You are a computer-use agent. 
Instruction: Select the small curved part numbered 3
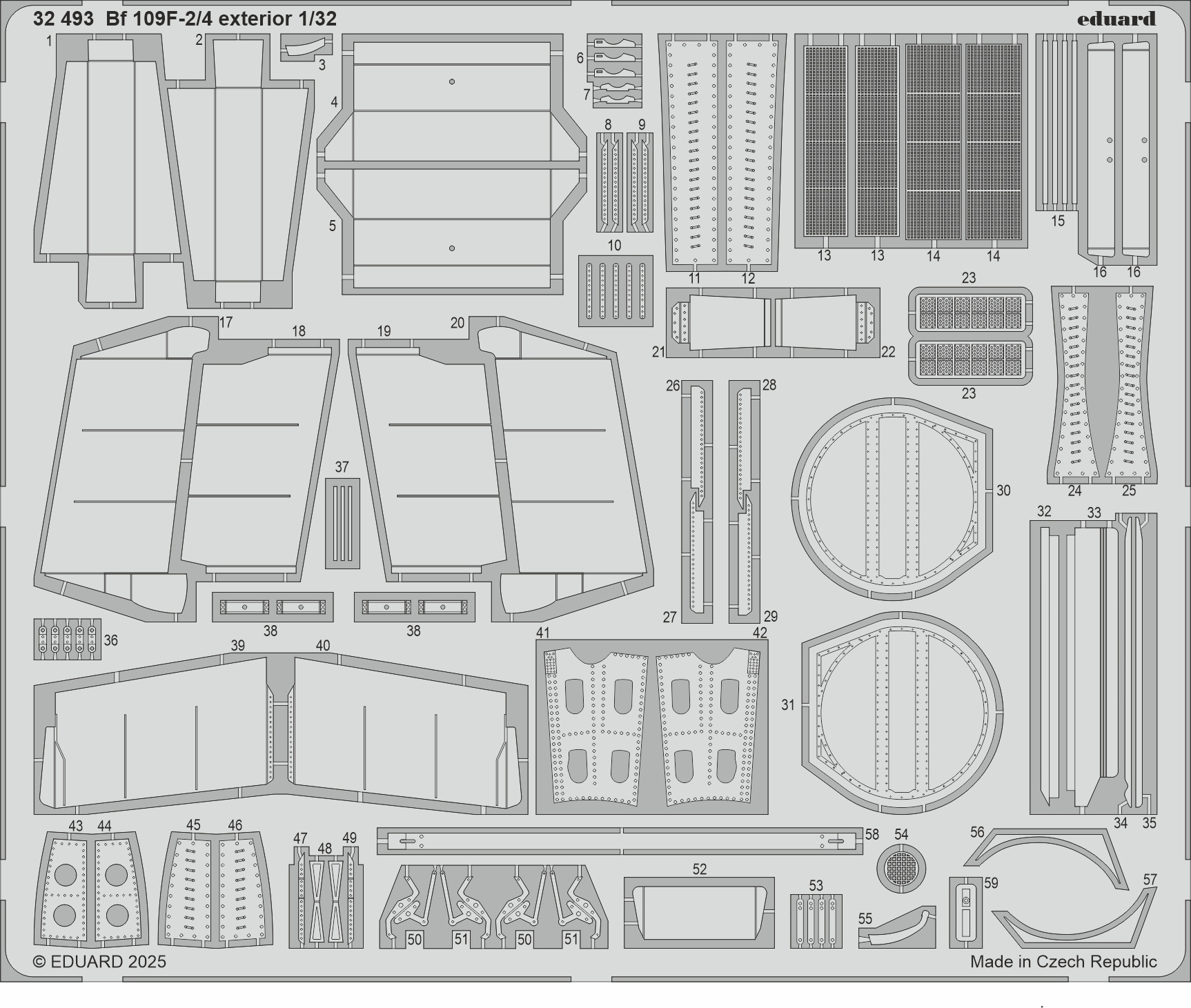306,47
